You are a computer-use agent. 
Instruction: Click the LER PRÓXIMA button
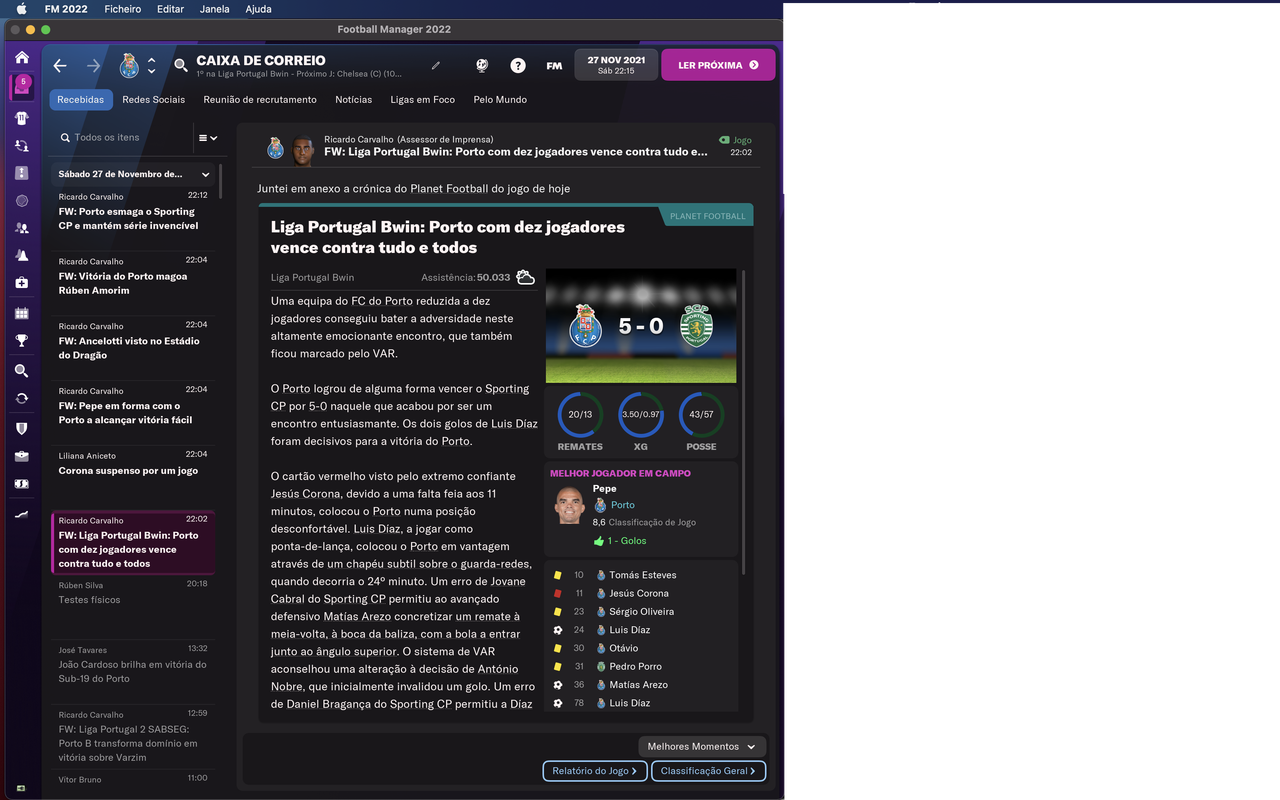click(718, 65)
